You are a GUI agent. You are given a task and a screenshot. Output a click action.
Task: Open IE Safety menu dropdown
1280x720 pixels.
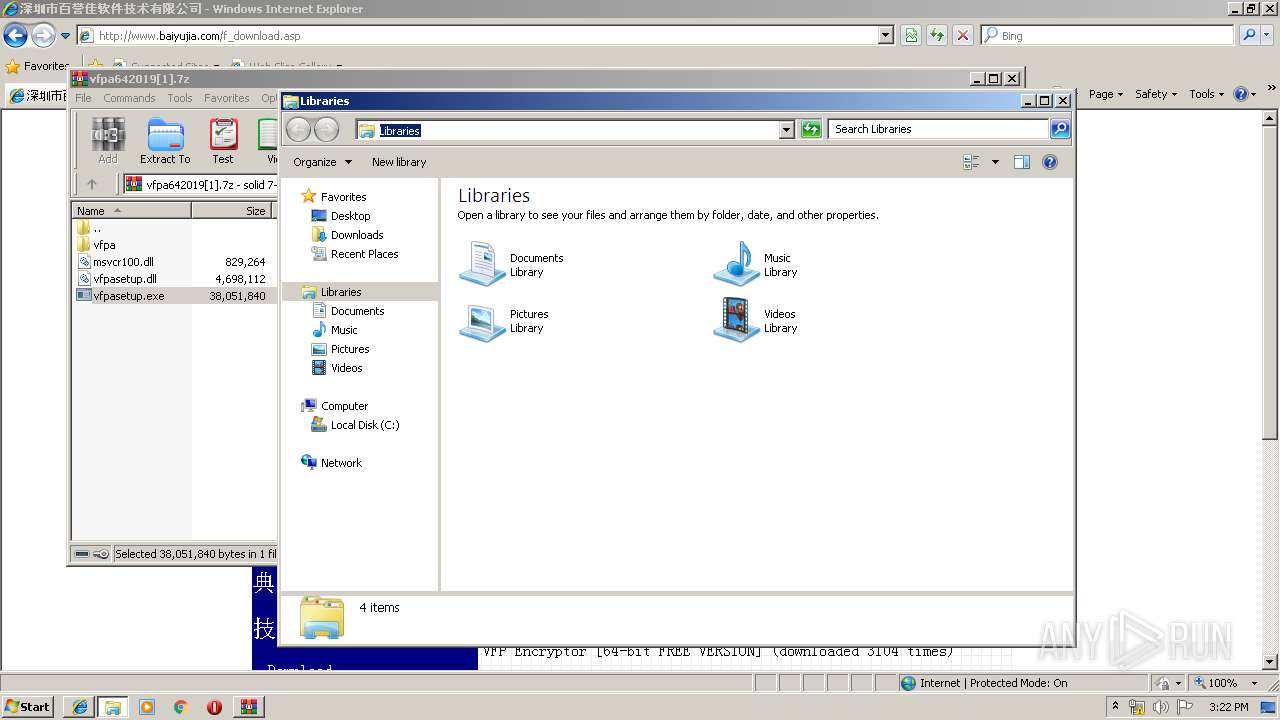tap(1157, 94)
